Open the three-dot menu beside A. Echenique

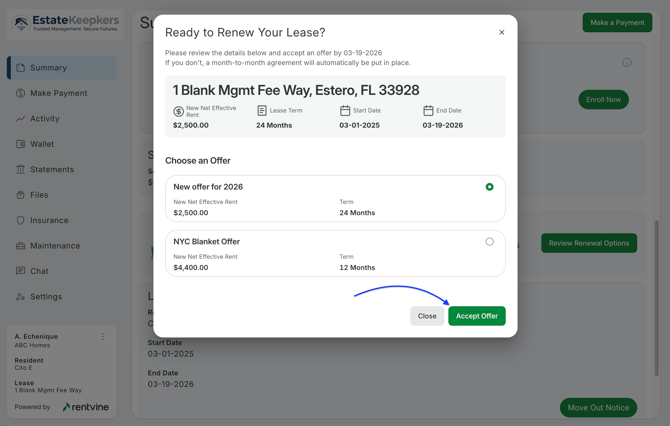click(x=103, y=337)
